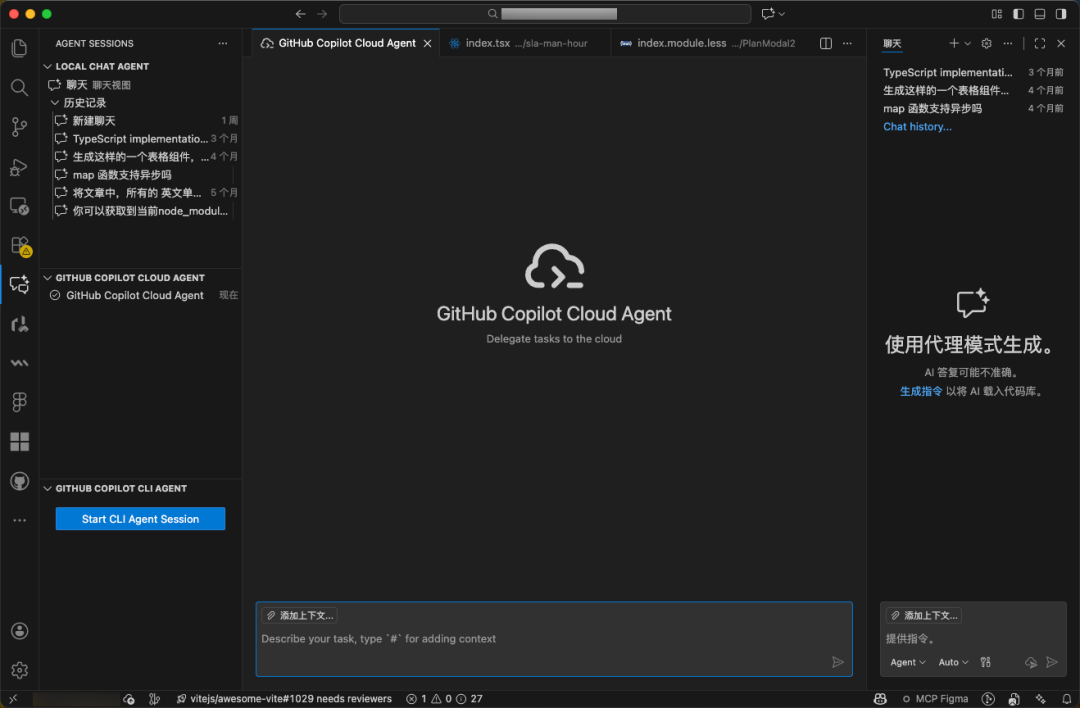Open notifications bell in status bar
The height and width of the screenshot is (708, 1080).
1066,699
